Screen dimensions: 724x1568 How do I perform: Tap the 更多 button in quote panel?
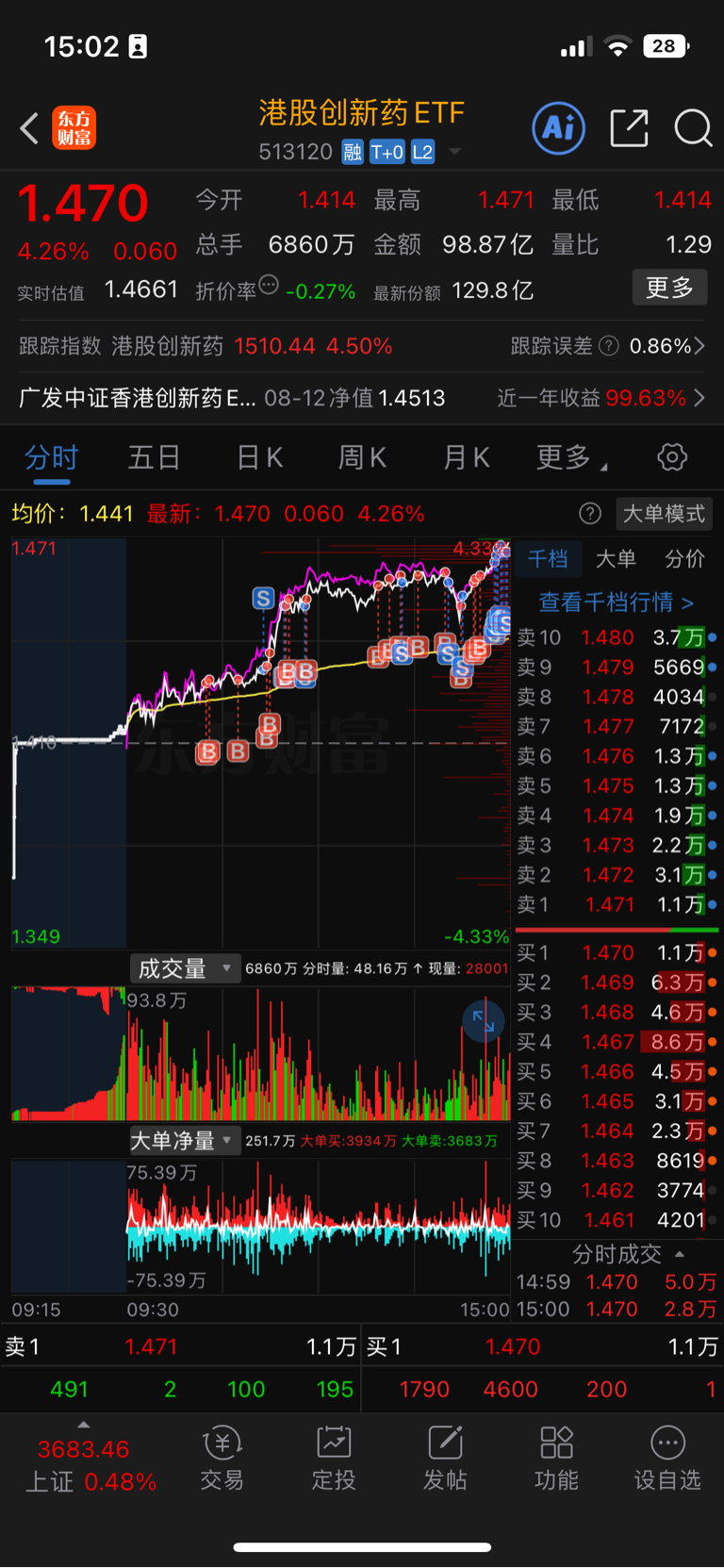click(669, 288)
